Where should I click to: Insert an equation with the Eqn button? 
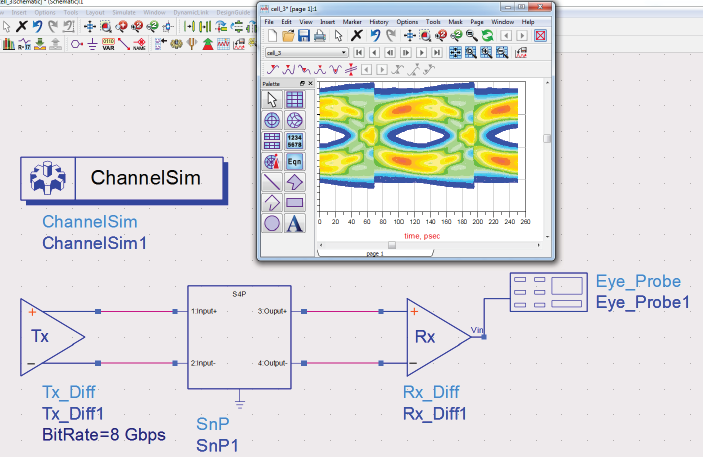pos(295,162)
